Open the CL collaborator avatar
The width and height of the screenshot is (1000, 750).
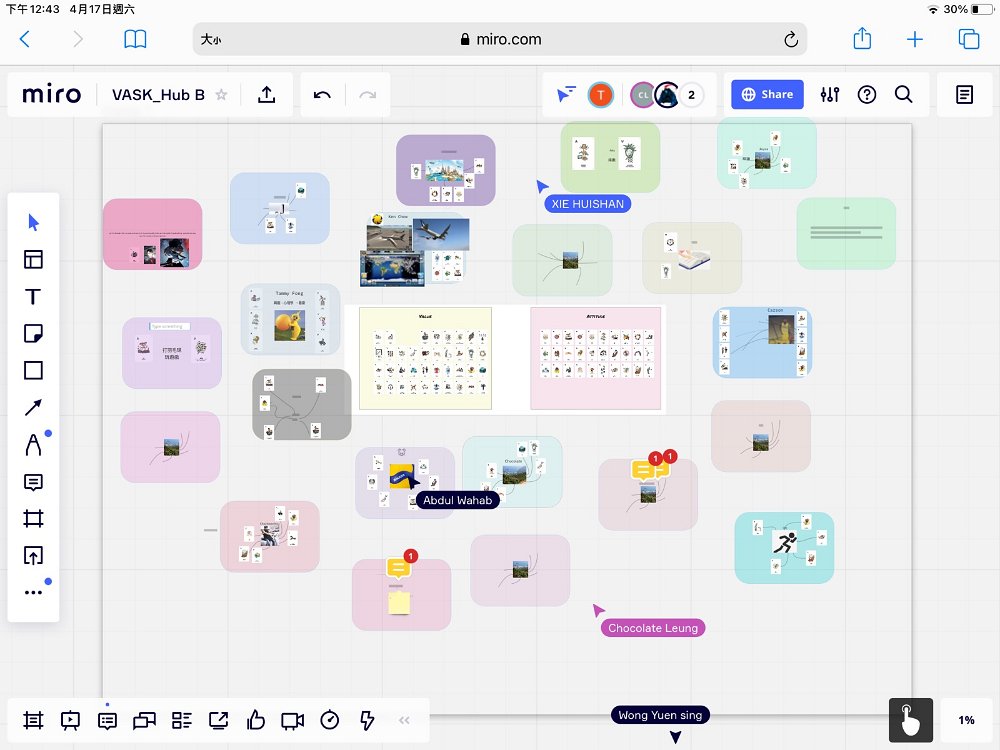[x=642, y=95]
